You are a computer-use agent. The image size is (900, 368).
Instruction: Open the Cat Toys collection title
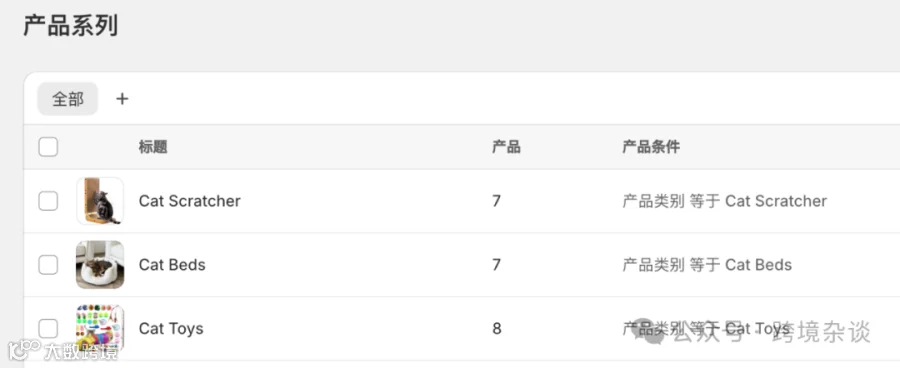pos(171,328)
